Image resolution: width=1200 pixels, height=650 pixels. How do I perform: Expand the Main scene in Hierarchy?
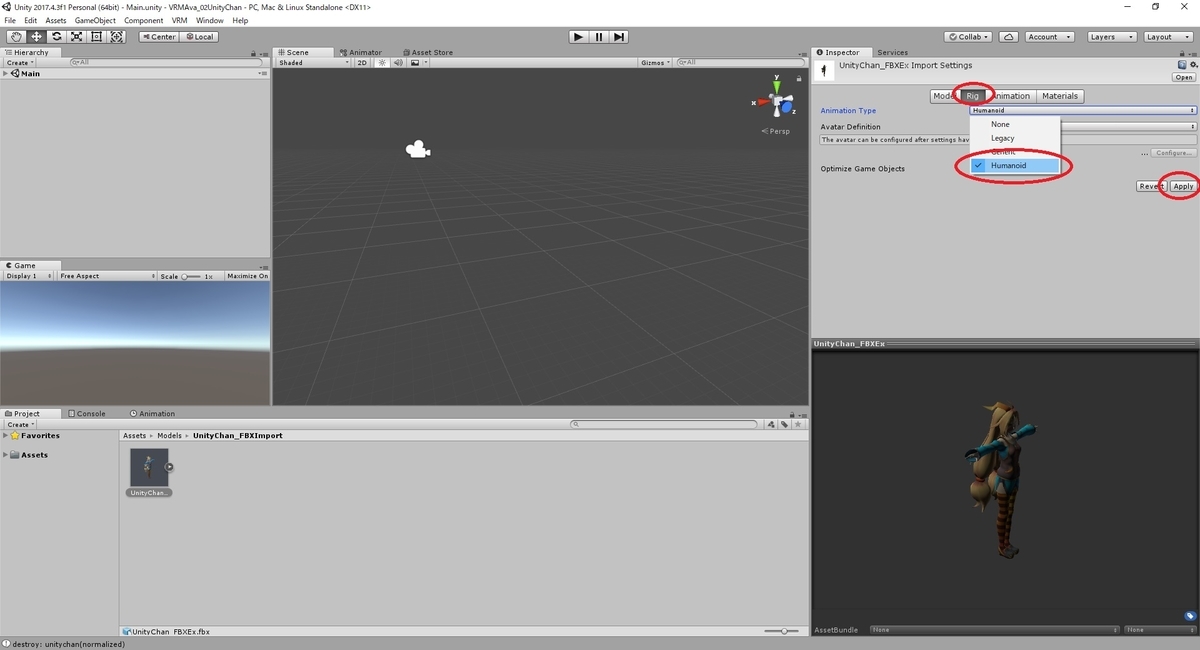(x=6, y=73)
